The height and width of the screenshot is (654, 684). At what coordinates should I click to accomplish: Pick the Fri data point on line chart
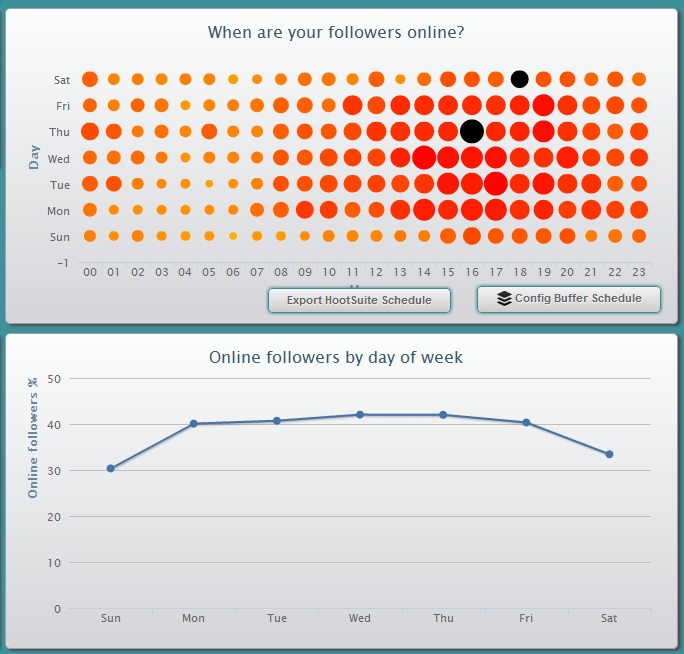click(526, 423)
